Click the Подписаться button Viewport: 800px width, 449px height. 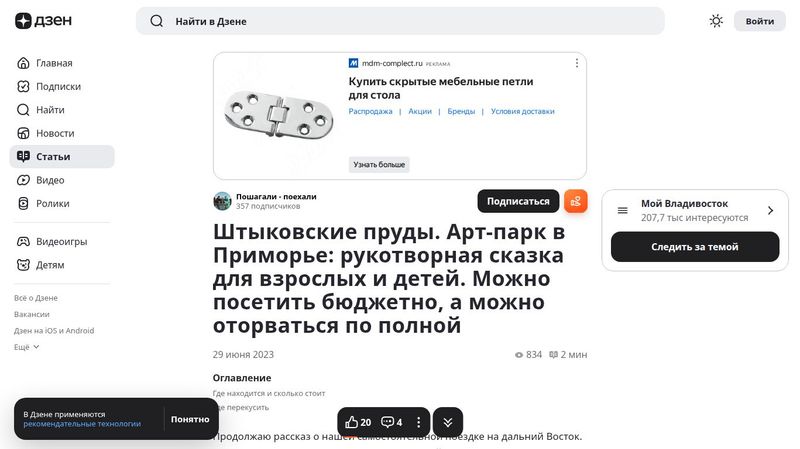(x=518, y=202)
